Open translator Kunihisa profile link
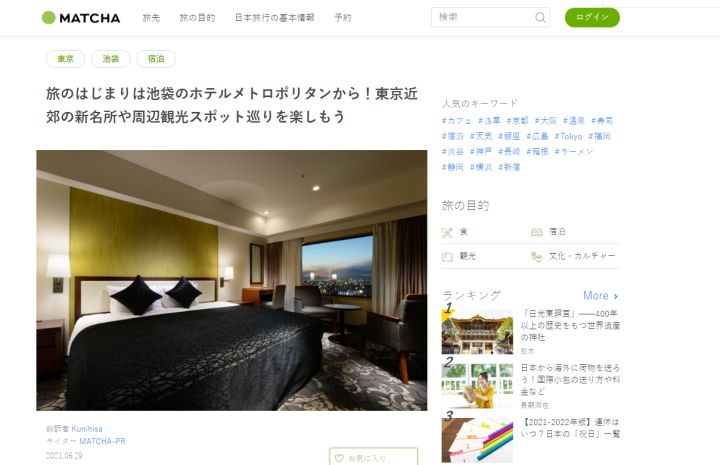This screenshot has height=465, width=720. [x=87, y=429]
